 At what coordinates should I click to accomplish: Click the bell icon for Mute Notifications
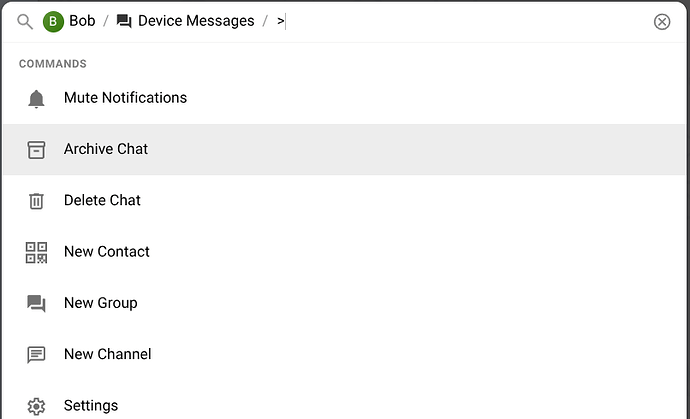click(36, 99)
